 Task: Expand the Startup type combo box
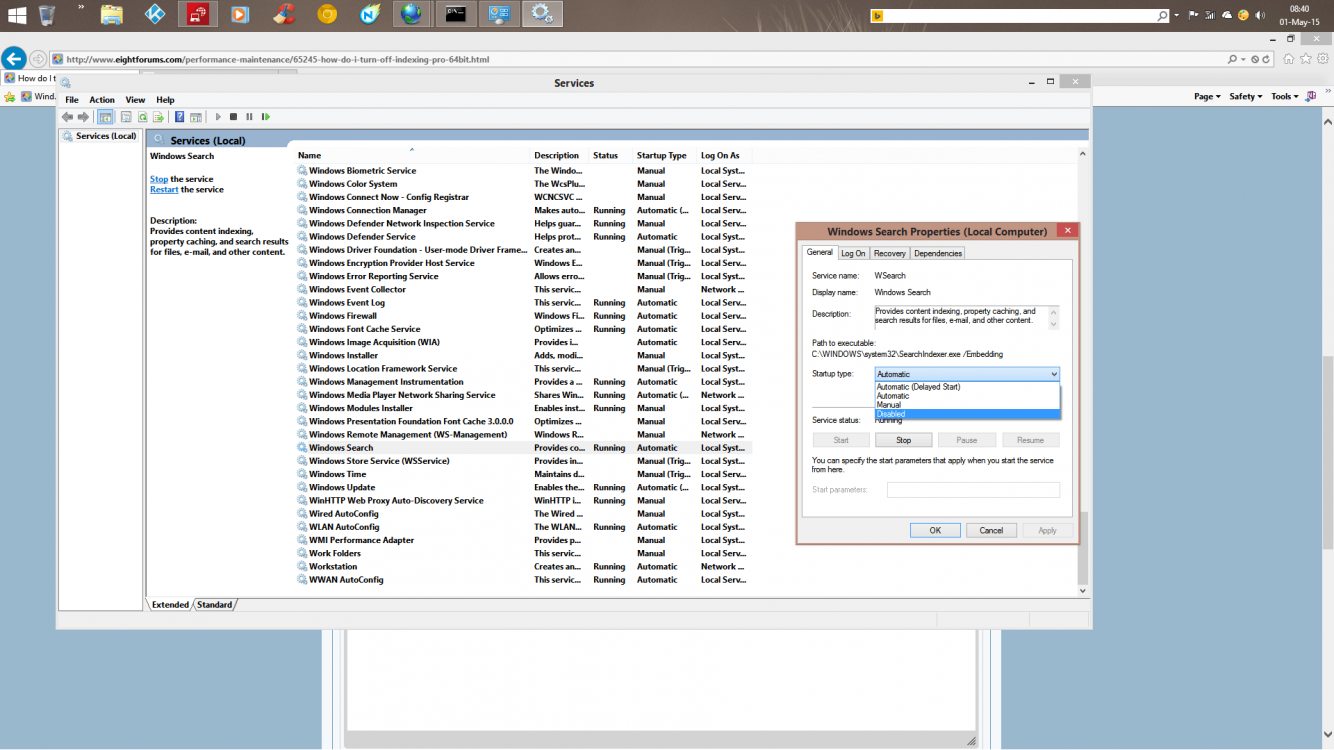967,374
